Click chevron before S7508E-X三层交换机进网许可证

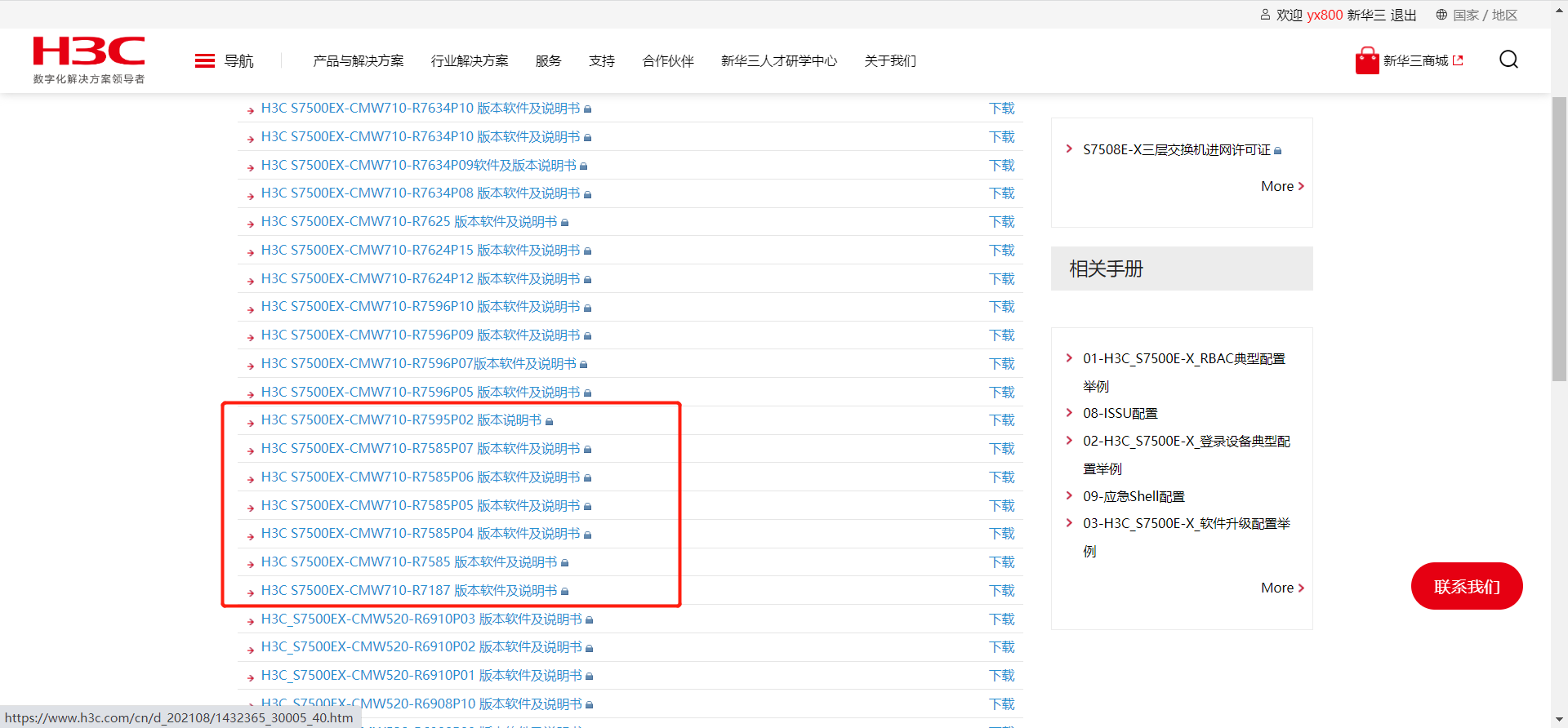[x=1069, y=149]
